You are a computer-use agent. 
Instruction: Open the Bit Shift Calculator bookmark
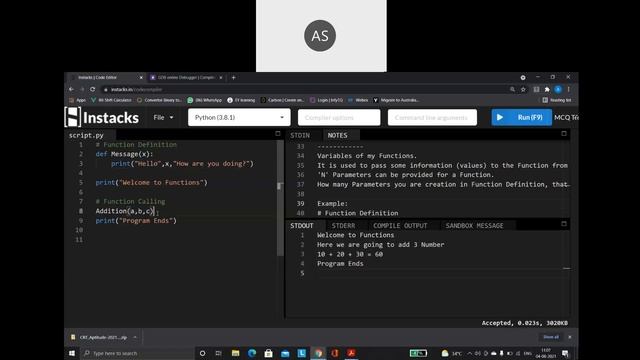(x=111, y=100)
